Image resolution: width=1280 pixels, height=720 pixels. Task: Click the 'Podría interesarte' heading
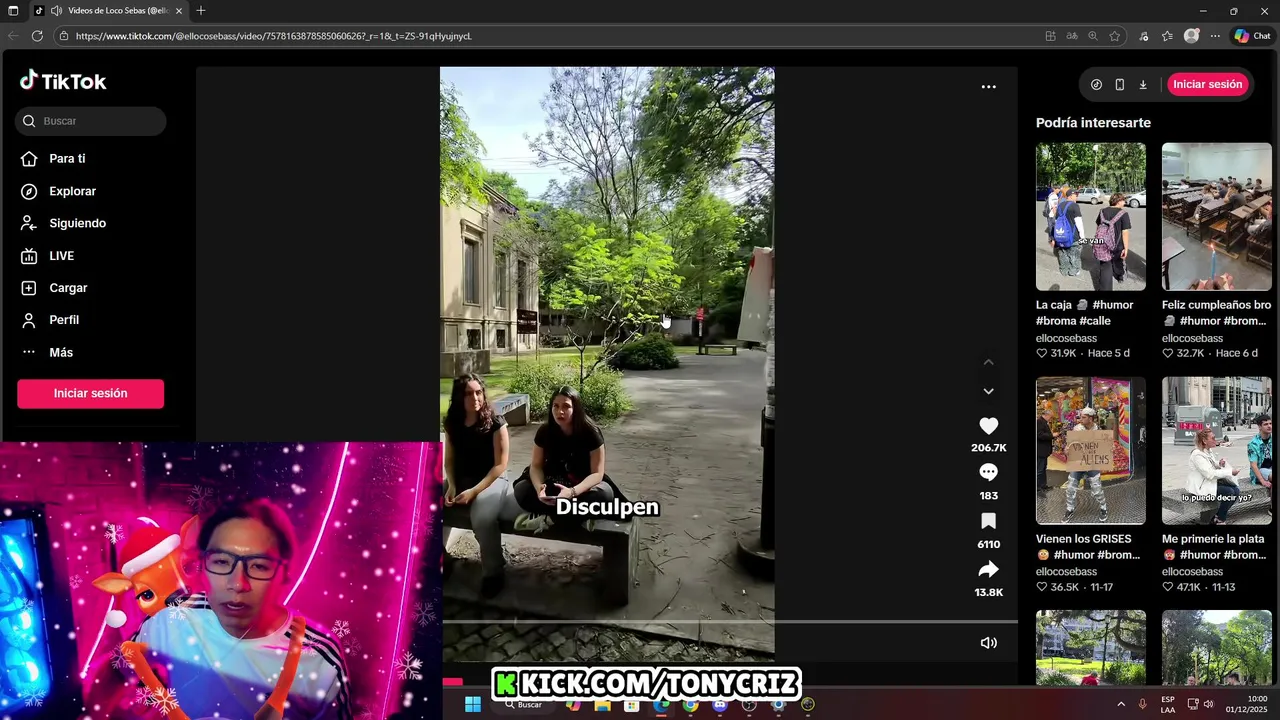[1093, 123]
